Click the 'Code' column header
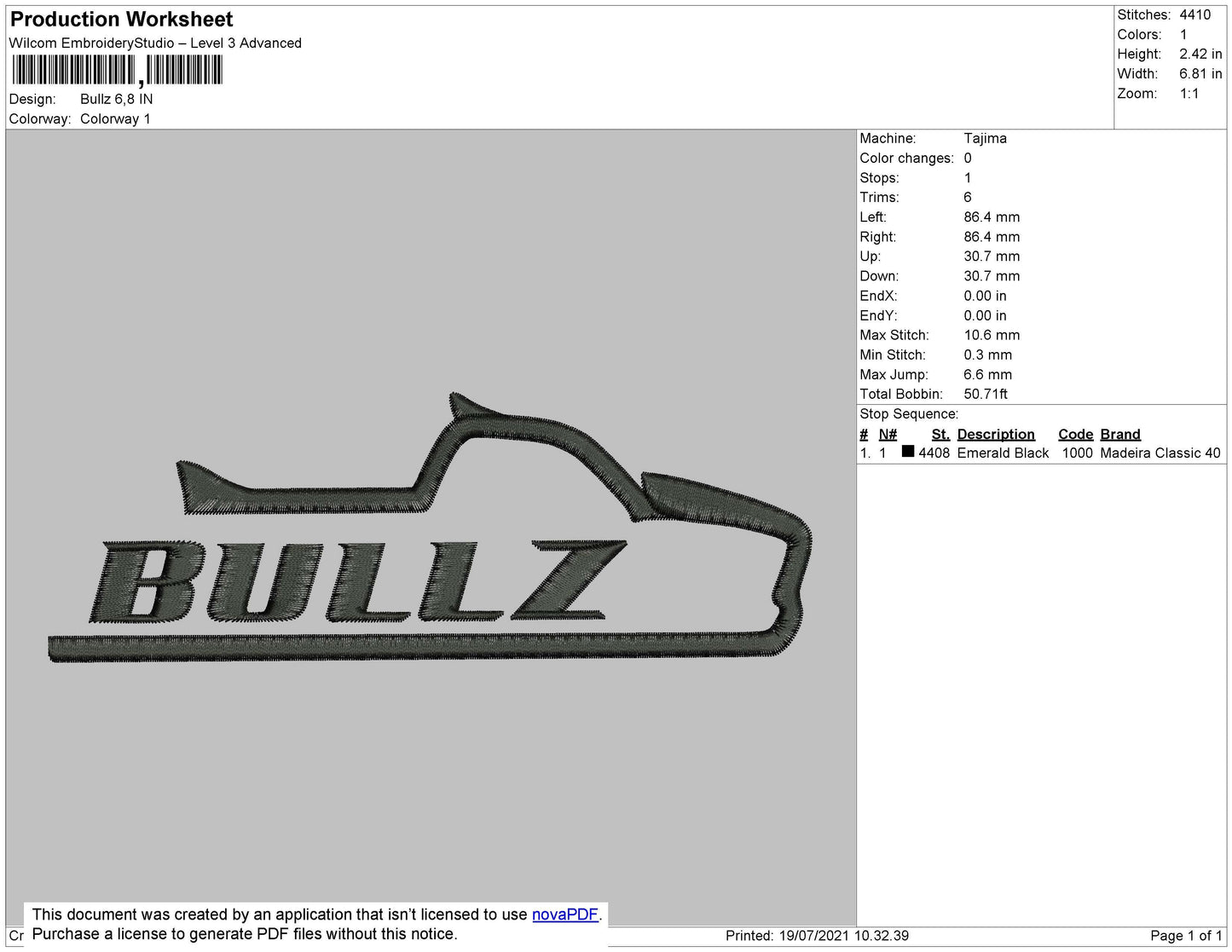Viewport: 1232px width, 952px height. [x=1075, y=434]
